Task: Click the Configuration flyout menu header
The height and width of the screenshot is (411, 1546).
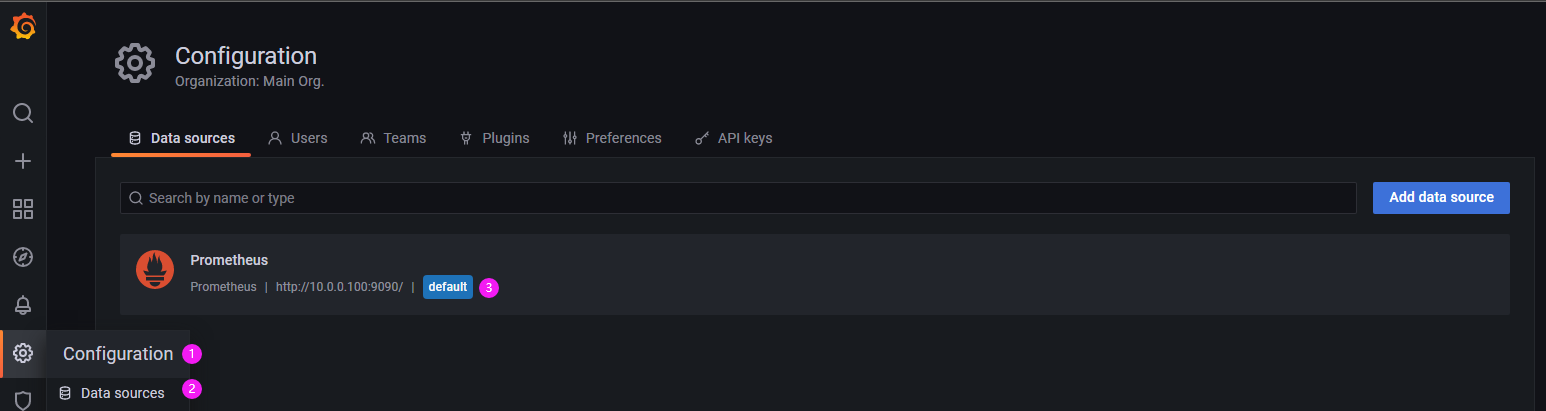Action: 118,354
